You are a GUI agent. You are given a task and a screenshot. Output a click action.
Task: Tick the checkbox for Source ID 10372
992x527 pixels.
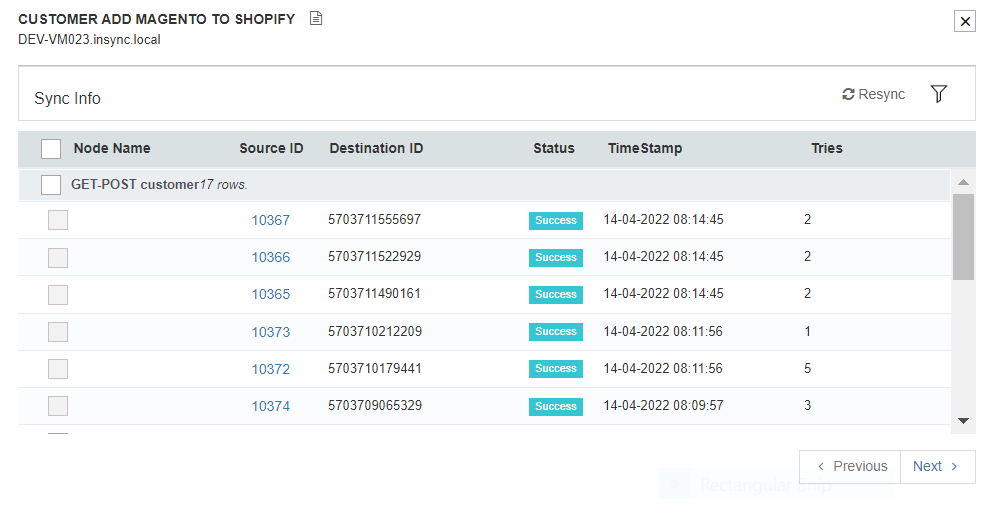(58, 369)
